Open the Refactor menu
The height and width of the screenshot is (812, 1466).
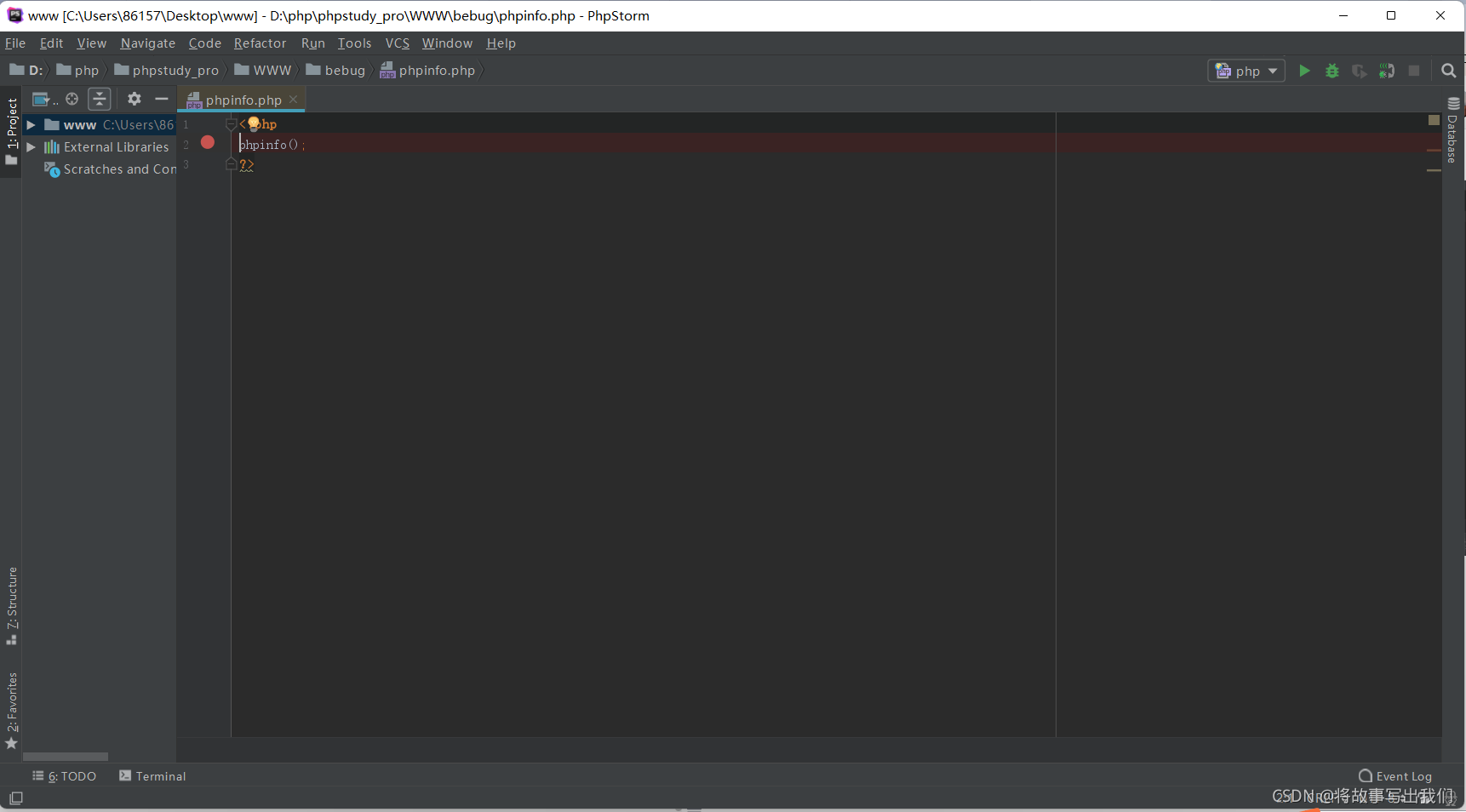260,43
